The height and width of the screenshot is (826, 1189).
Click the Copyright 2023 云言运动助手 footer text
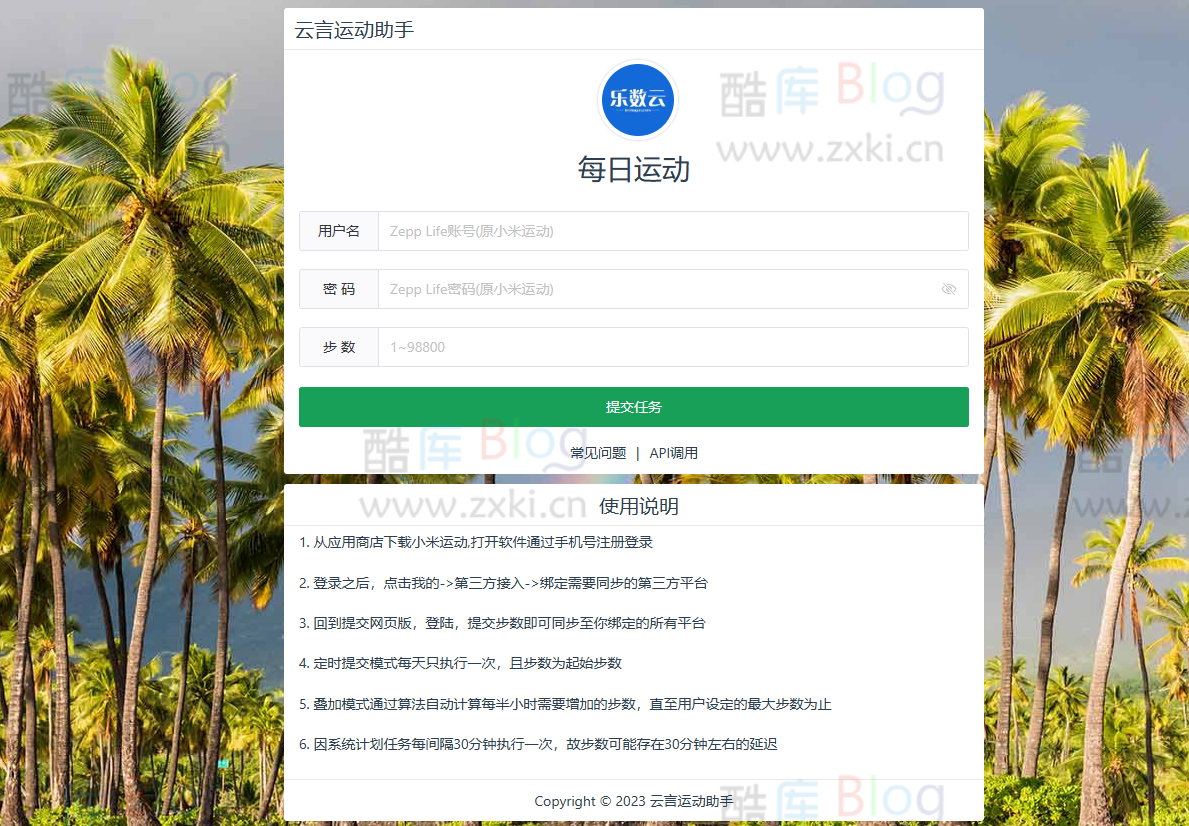click(634, 801)
